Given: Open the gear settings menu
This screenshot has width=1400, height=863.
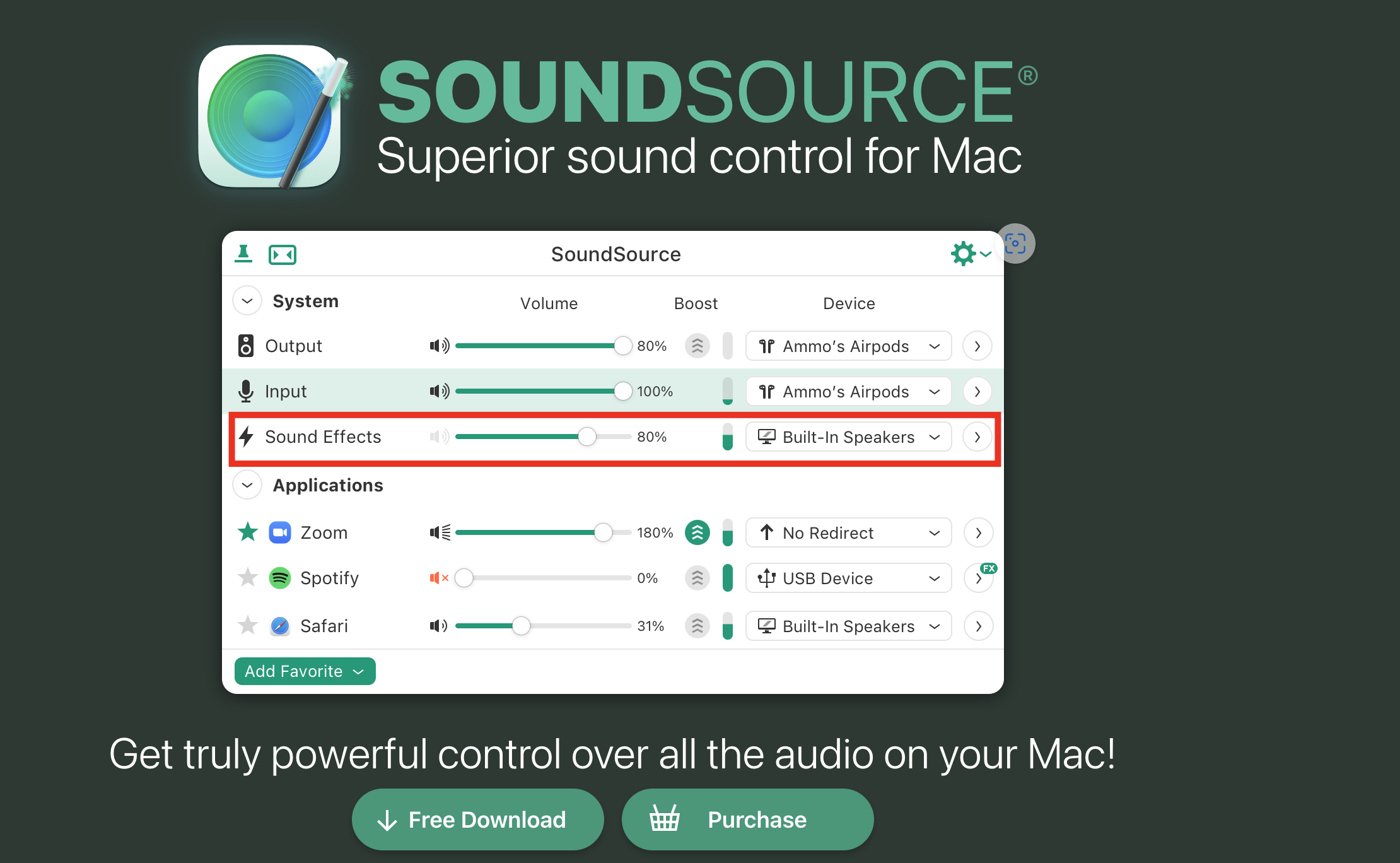Looking at the screenshot, I should tap(971, 254).
